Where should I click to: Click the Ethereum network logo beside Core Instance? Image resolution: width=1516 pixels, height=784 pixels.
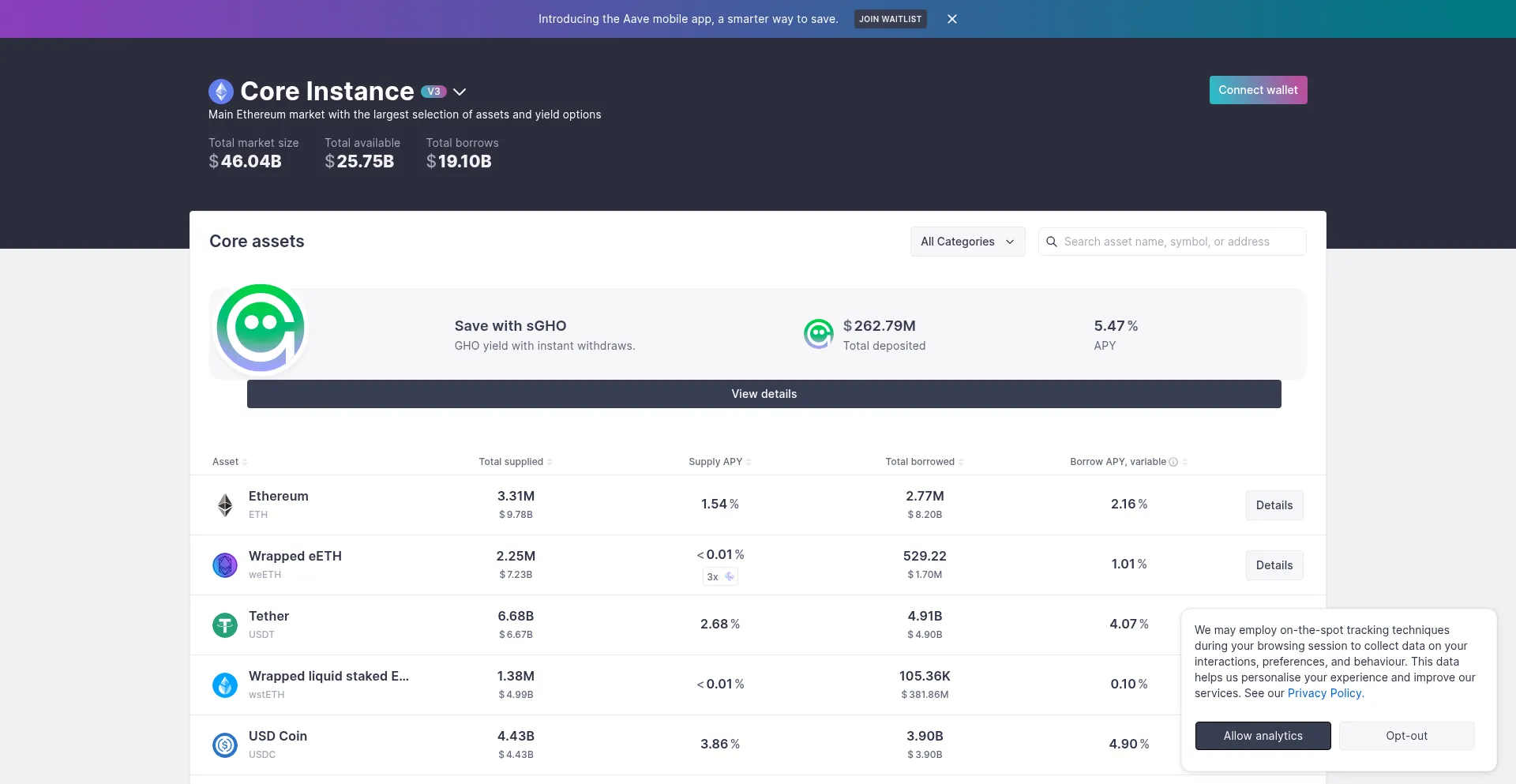pyautogui.click(x=221, y=92)
